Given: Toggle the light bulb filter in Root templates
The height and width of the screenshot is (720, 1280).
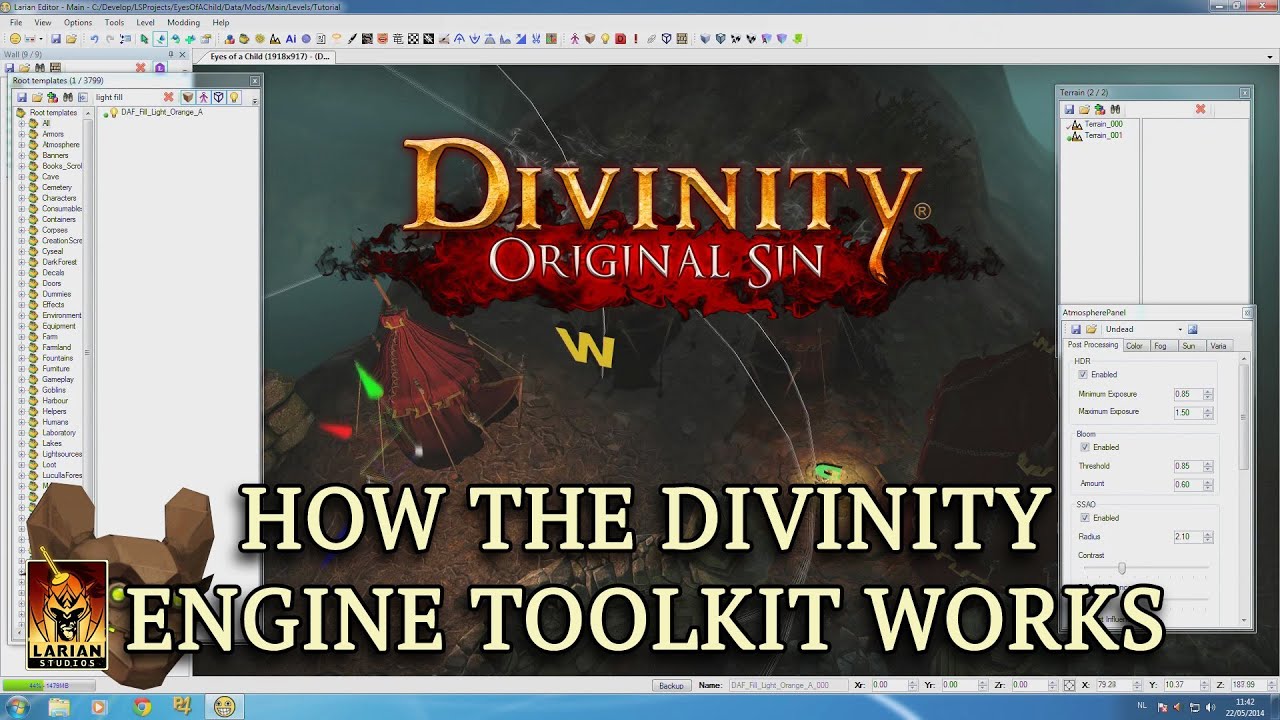Looking at the screenshot, I should point(234,97).
